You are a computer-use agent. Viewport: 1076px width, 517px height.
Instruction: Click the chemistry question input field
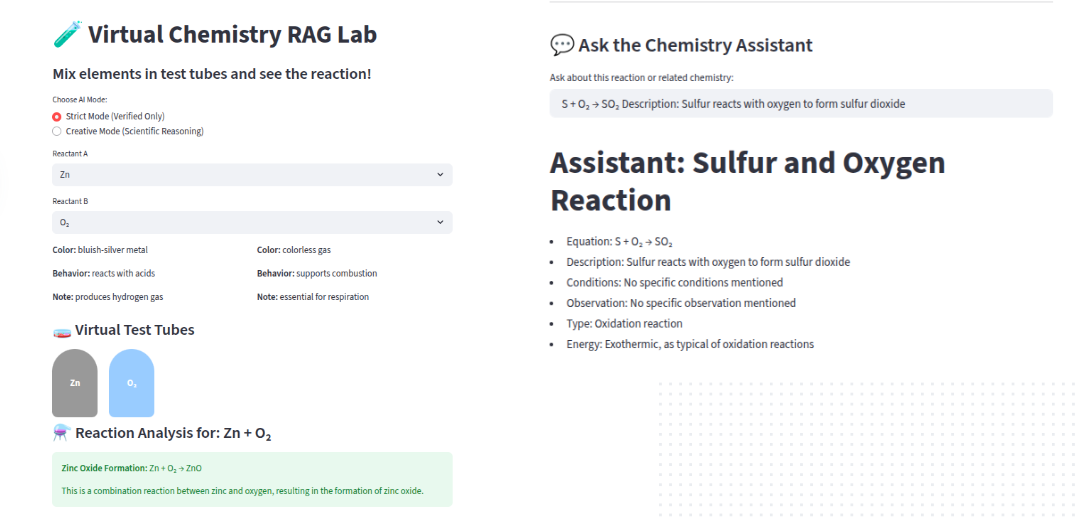pos(801,103)
